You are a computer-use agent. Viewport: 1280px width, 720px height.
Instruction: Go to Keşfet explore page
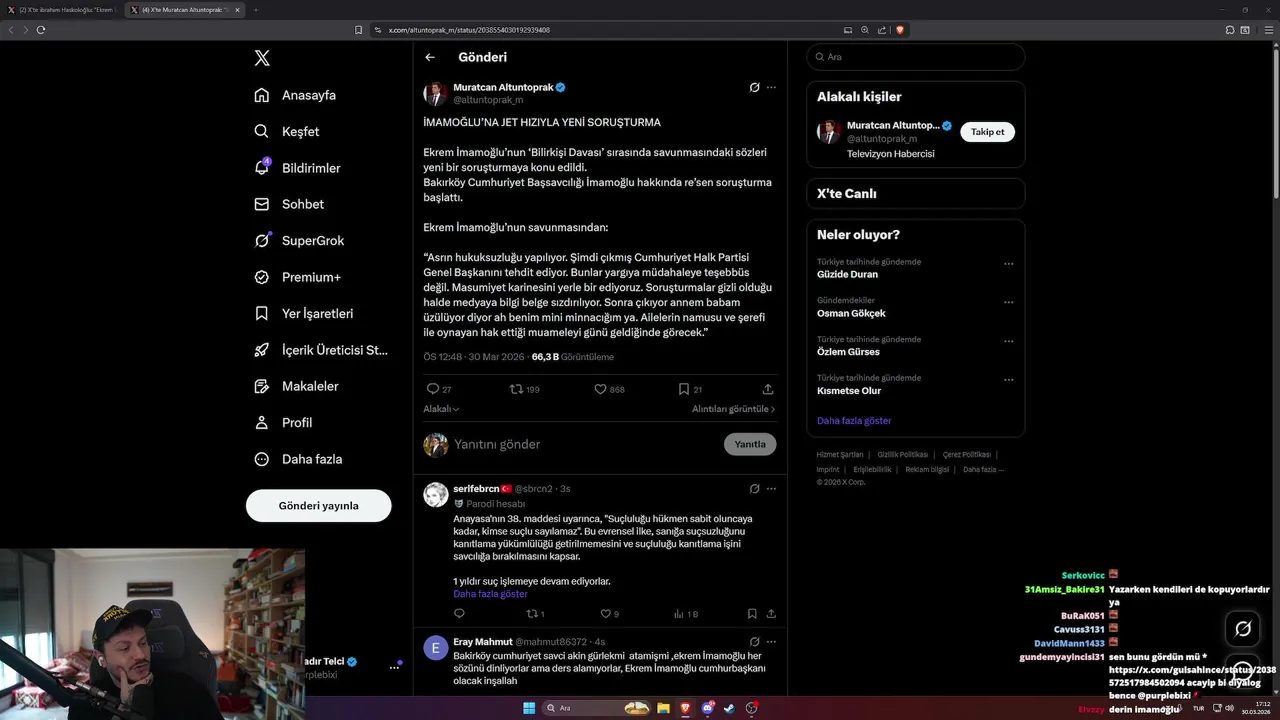(287, 131)
